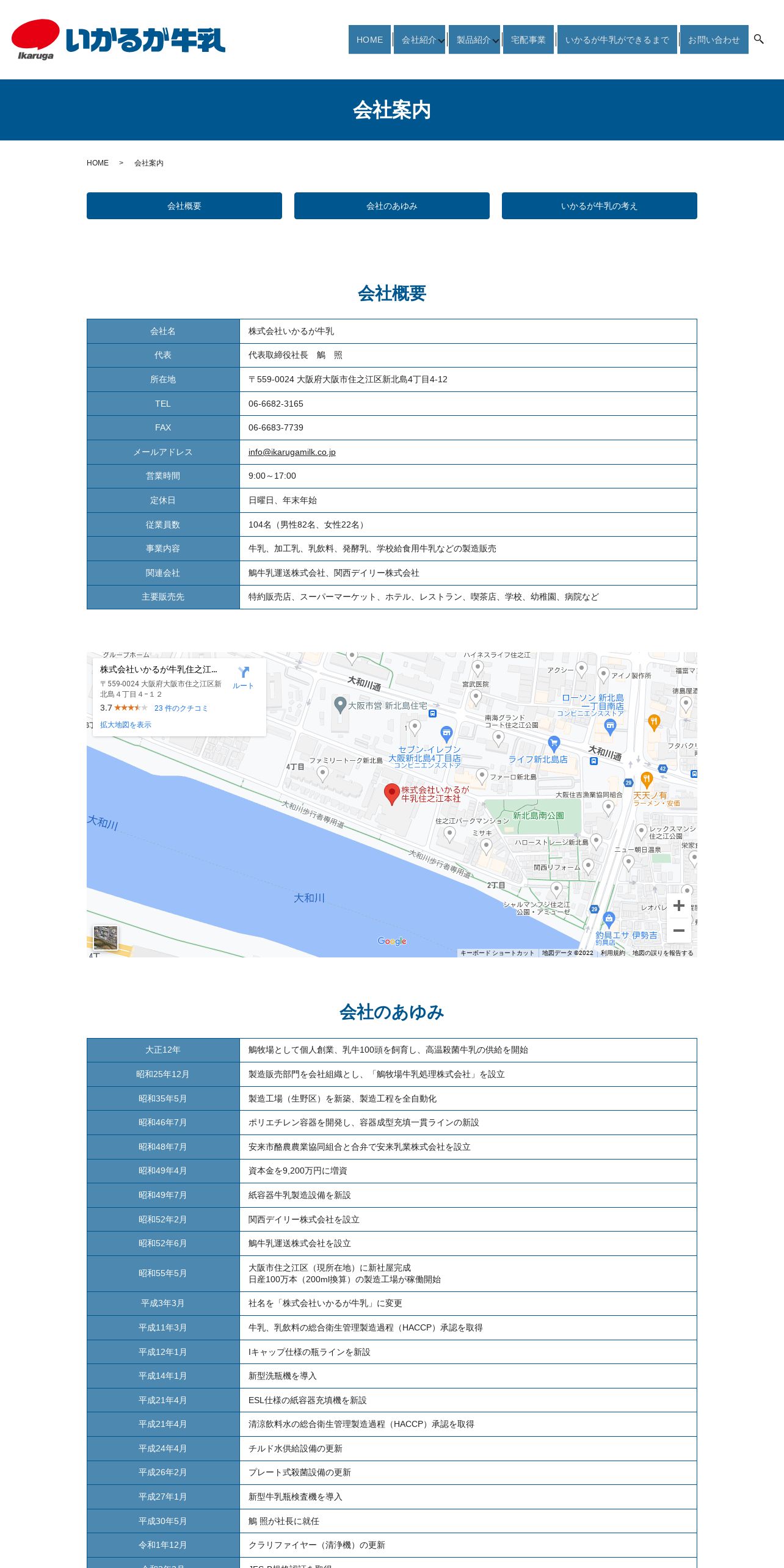Click the Ikaruga milk logo
The image size is (784, 1568).
[x=118, y=40]
